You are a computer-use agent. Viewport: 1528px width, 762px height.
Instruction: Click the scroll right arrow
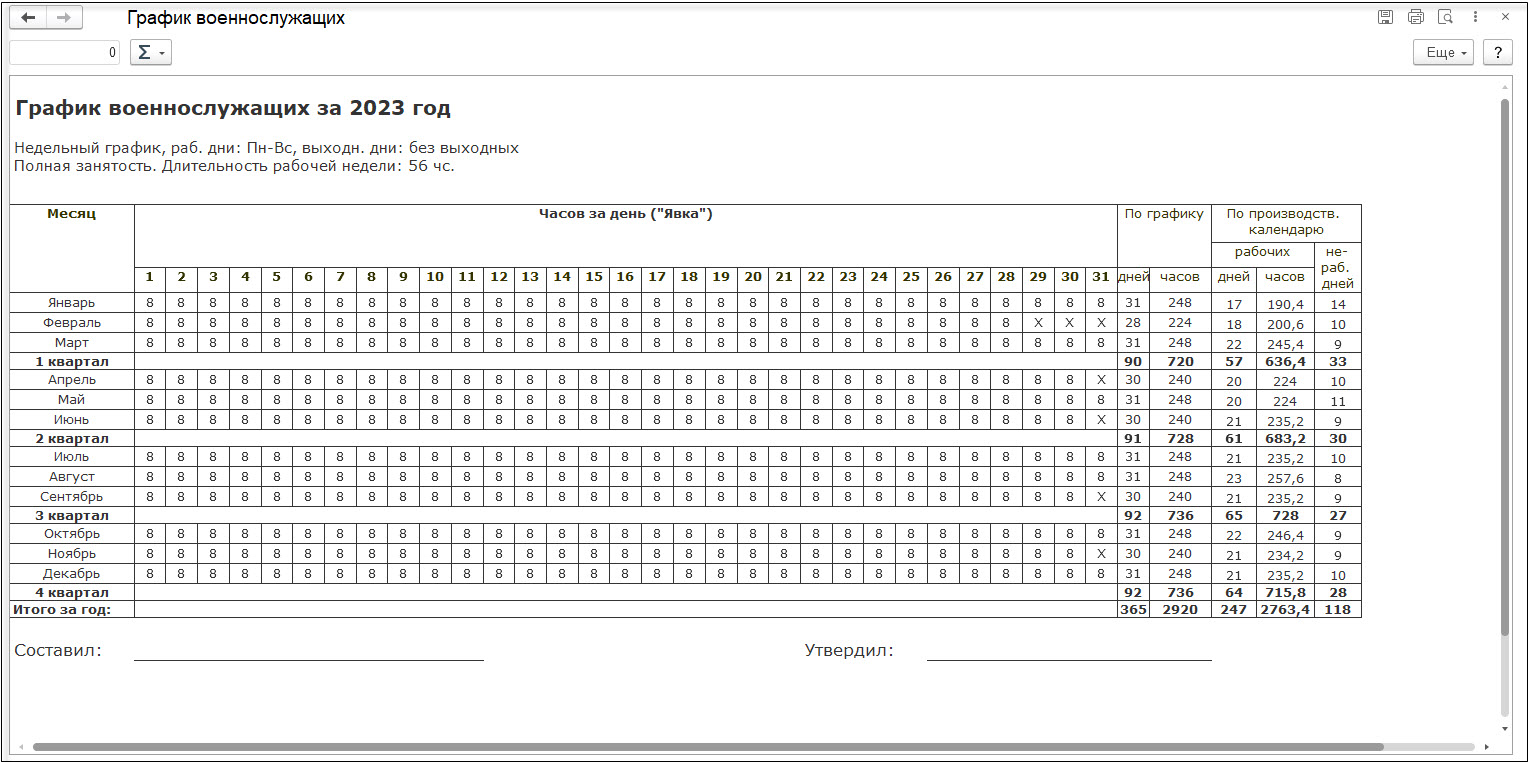[x=1487, y=747]
